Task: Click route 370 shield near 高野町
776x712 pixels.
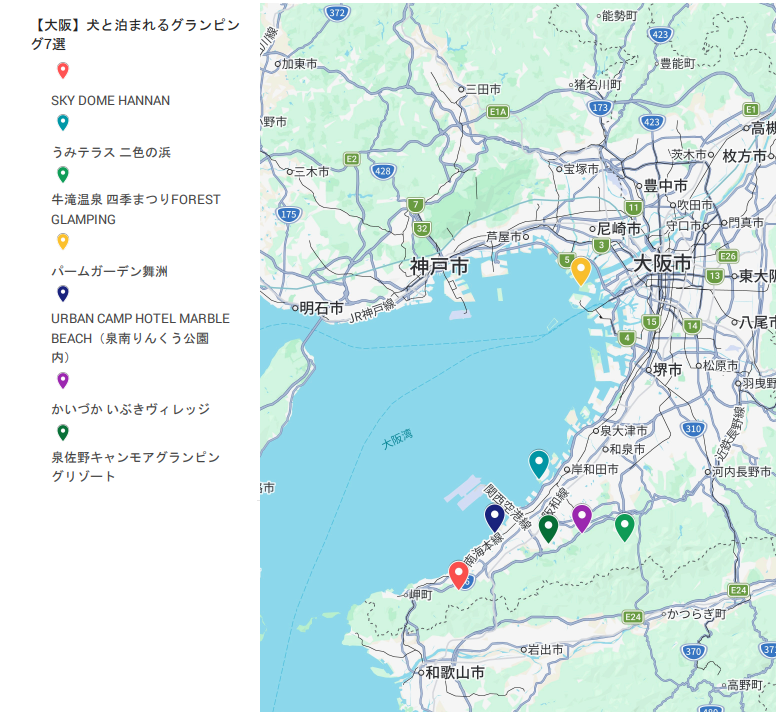Action: pyautogui.click(x=693, y=651)
